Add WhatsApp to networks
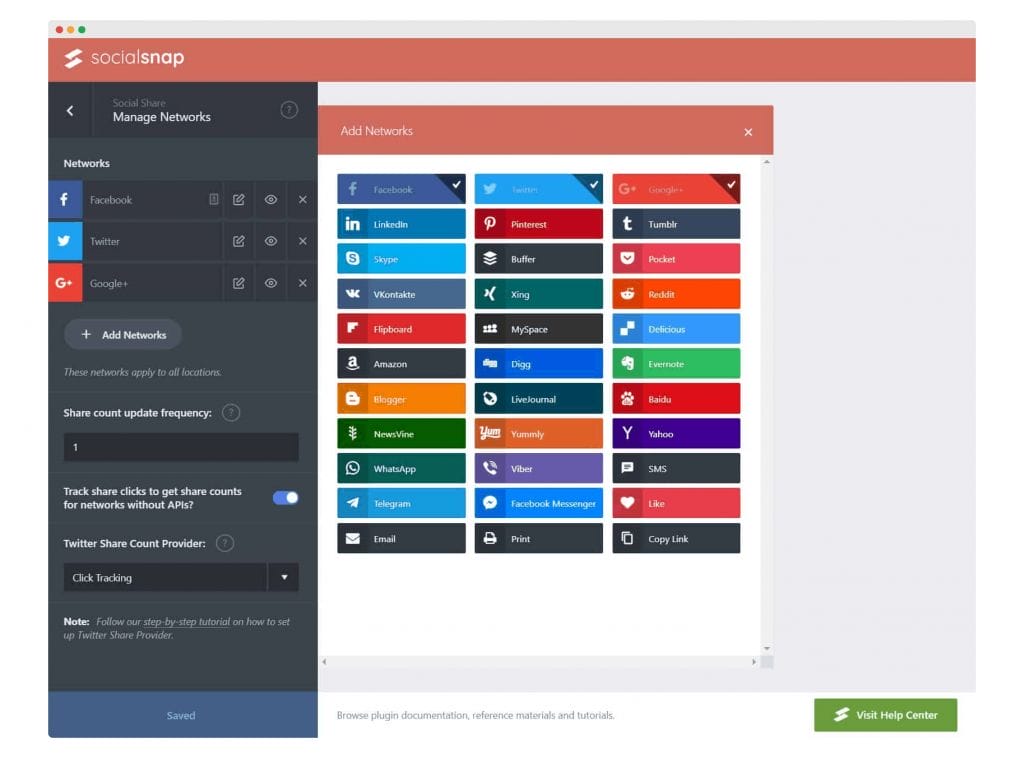The image size is (1024, 758). [401, 468]
